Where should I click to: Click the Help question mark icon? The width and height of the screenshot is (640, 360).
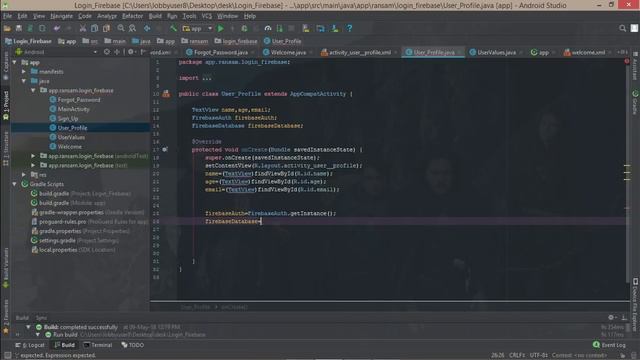349,29
